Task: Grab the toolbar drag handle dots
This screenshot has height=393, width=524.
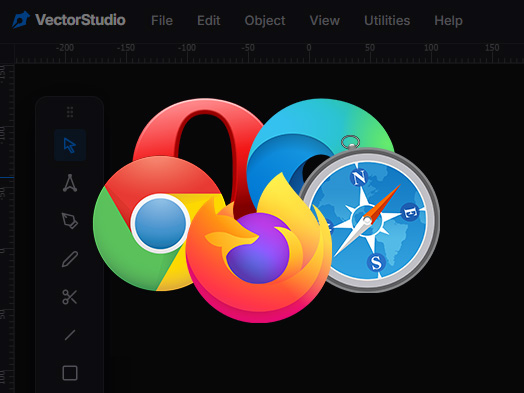Action: click(70, 112)
